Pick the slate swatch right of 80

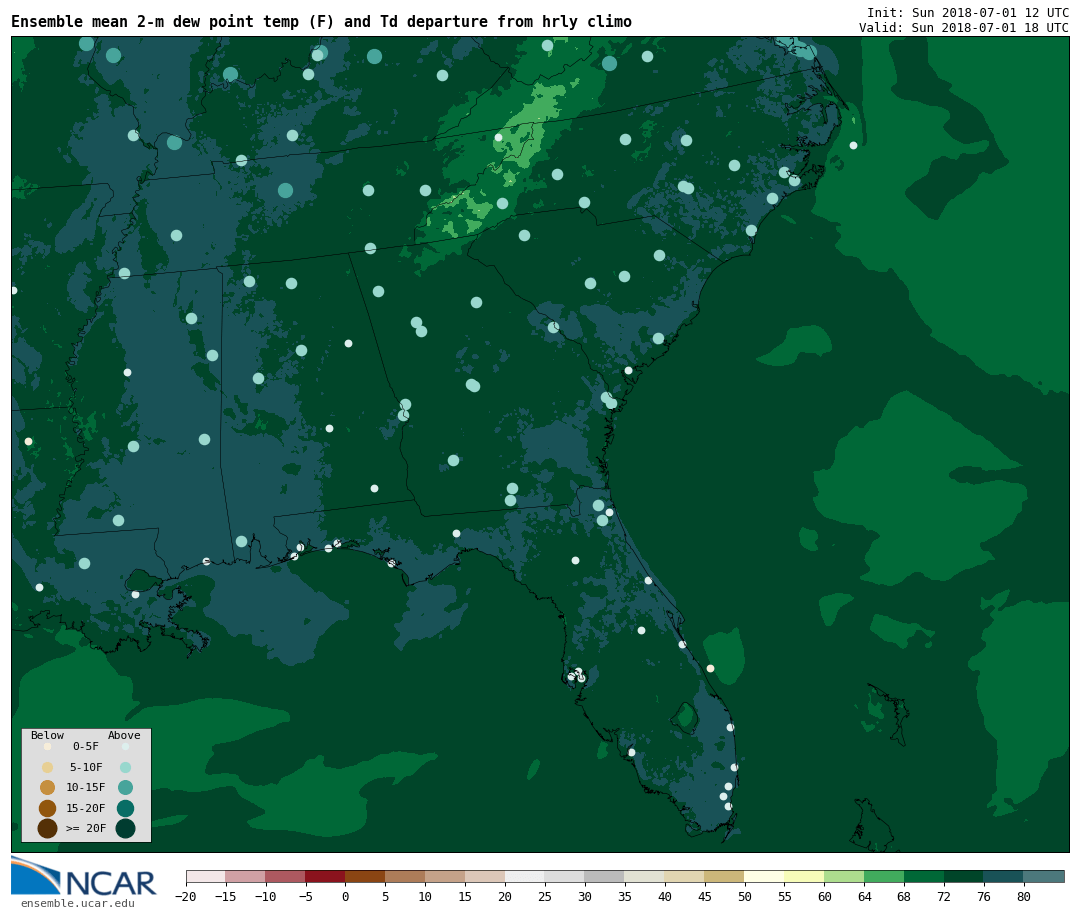(x=1044, y=876)
